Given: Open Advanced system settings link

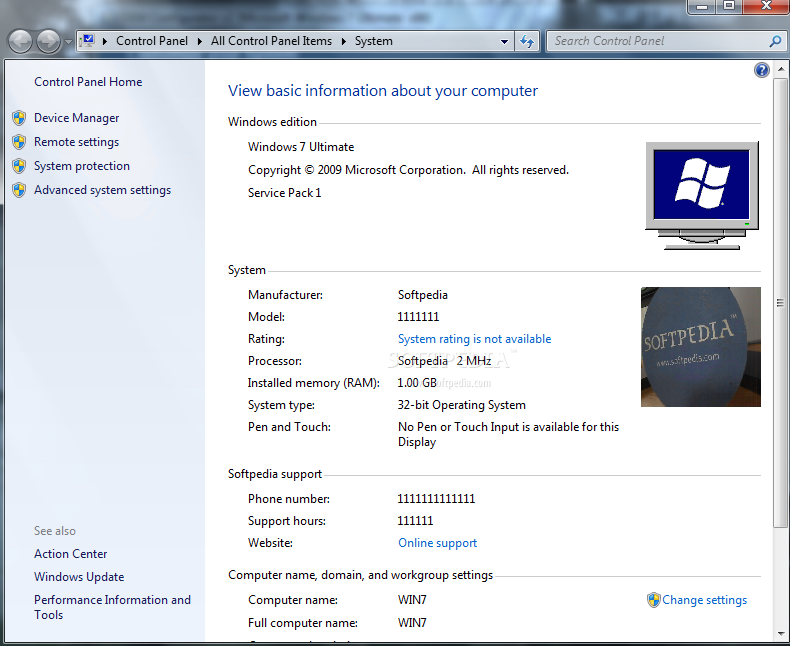Looking at the screenshot, I should pyautogui.click(x=102, y=190).
